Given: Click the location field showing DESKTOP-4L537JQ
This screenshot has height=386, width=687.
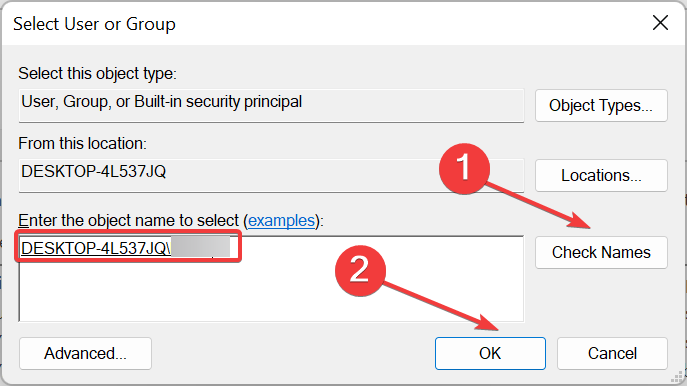Looking at the screenshot, I should tap(271, 176).
